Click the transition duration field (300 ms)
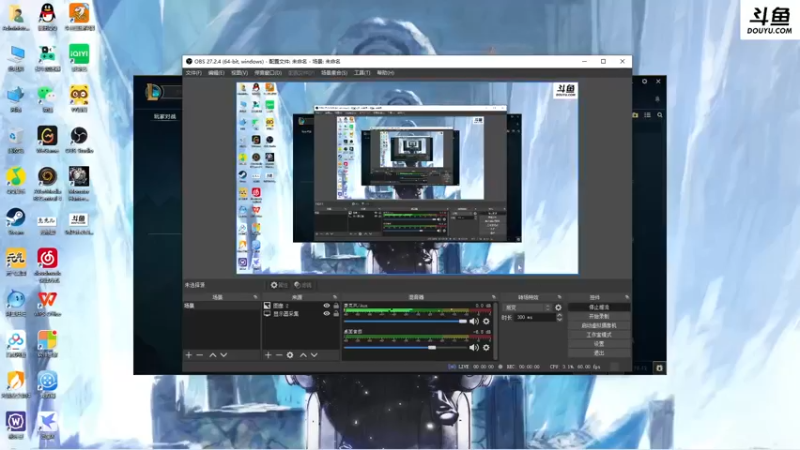This screenshot has height=450, width=800. click(x=535, y=317)
